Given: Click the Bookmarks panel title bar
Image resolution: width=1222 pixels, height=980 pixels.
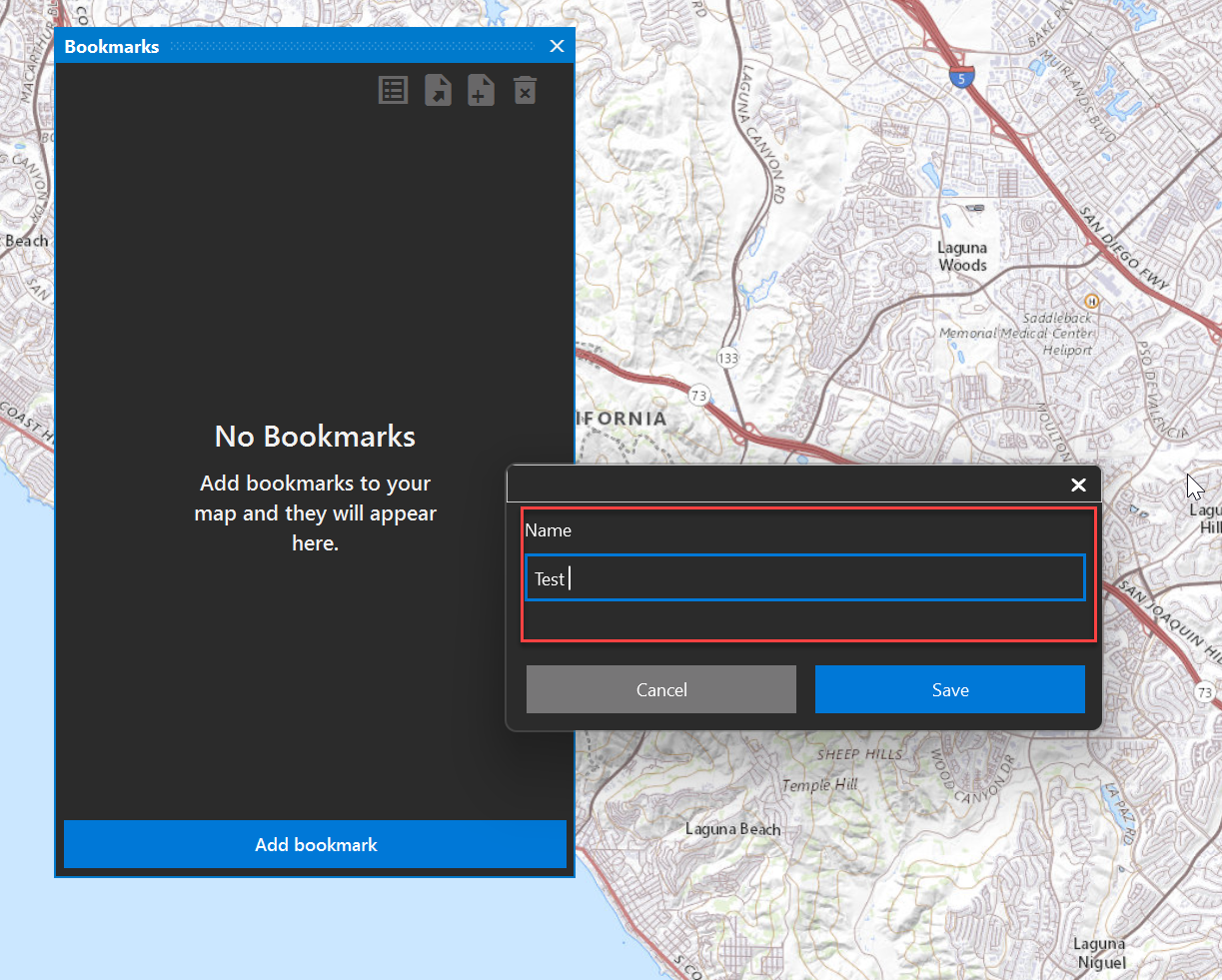Looking at the screenshot, I should point(300,46).
